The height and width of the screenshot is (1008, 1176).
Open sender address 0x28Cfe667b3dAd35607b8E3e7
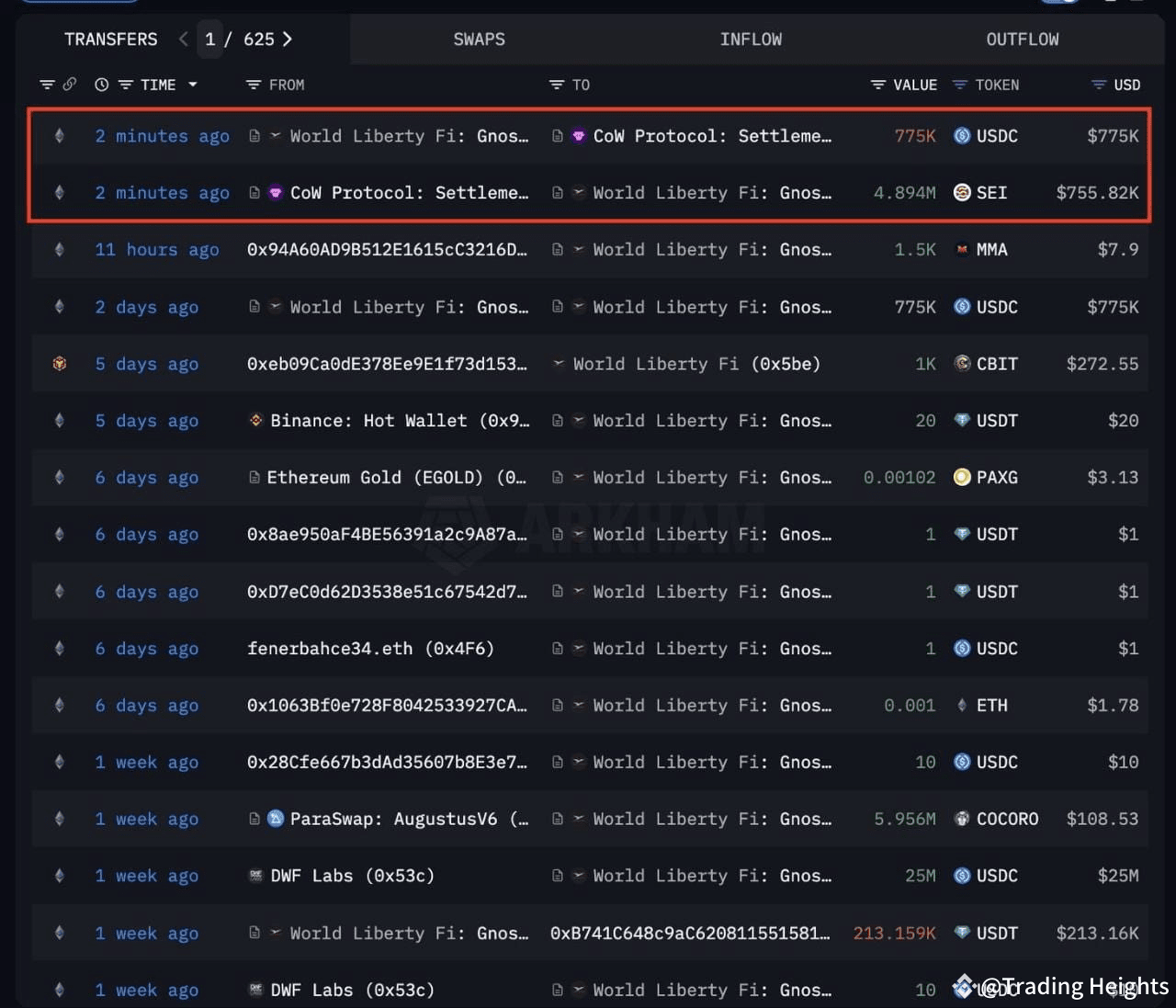pyautogui.click(x=387, y=763)
